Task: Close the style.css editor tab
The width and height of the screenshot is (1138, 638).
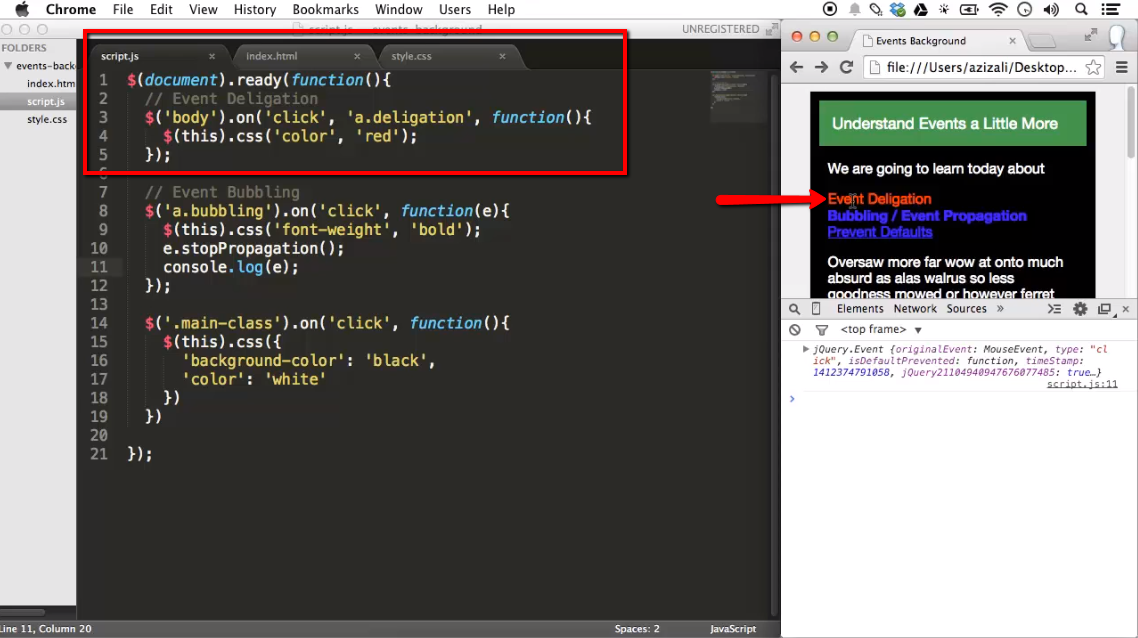Action: tap(502, 56)
